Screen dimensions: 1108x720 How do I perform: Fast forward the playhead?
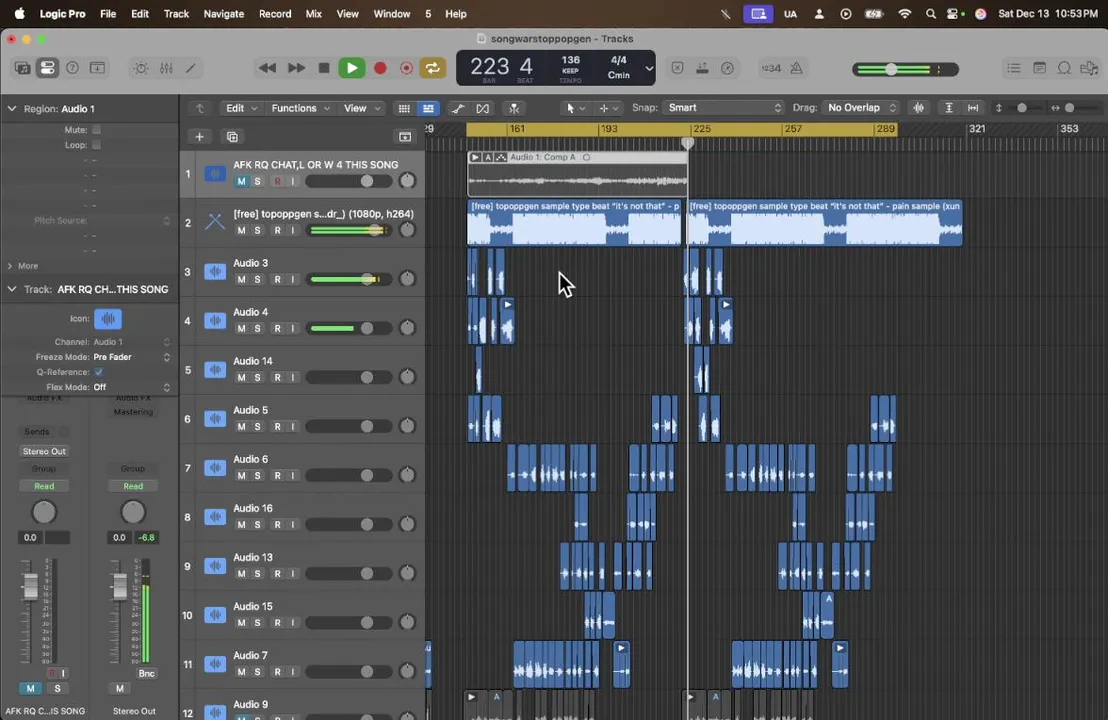[x=296, y=69]
